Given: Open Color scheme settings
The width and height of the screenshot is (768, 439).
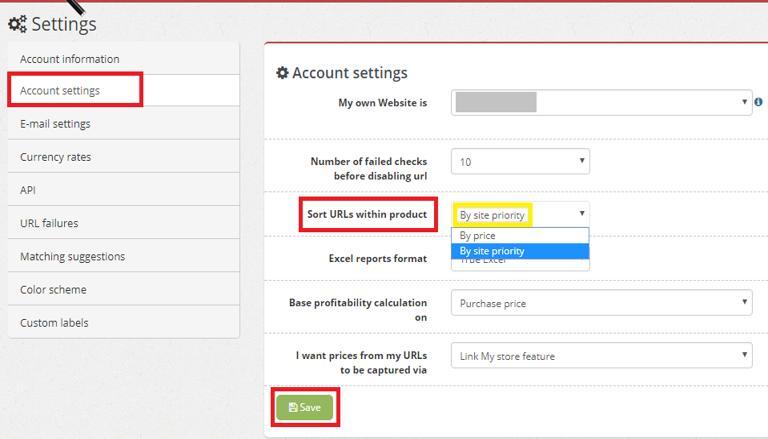Looking at the screenshot, I should tap(123, 290).
